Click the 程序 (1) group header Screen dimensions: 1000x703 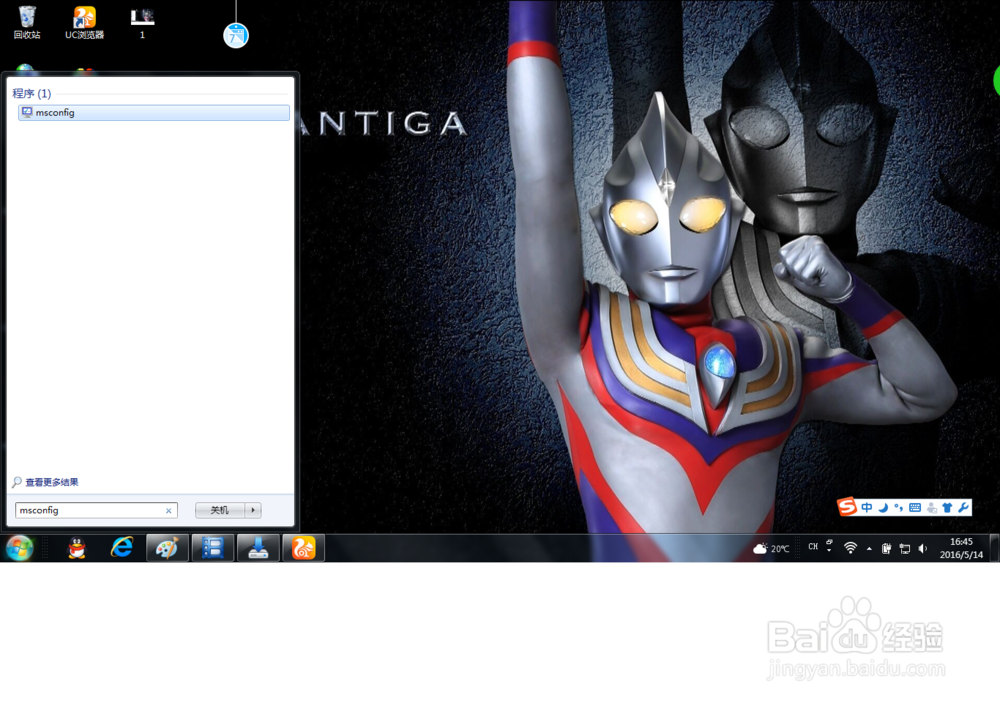click(32, 93)
